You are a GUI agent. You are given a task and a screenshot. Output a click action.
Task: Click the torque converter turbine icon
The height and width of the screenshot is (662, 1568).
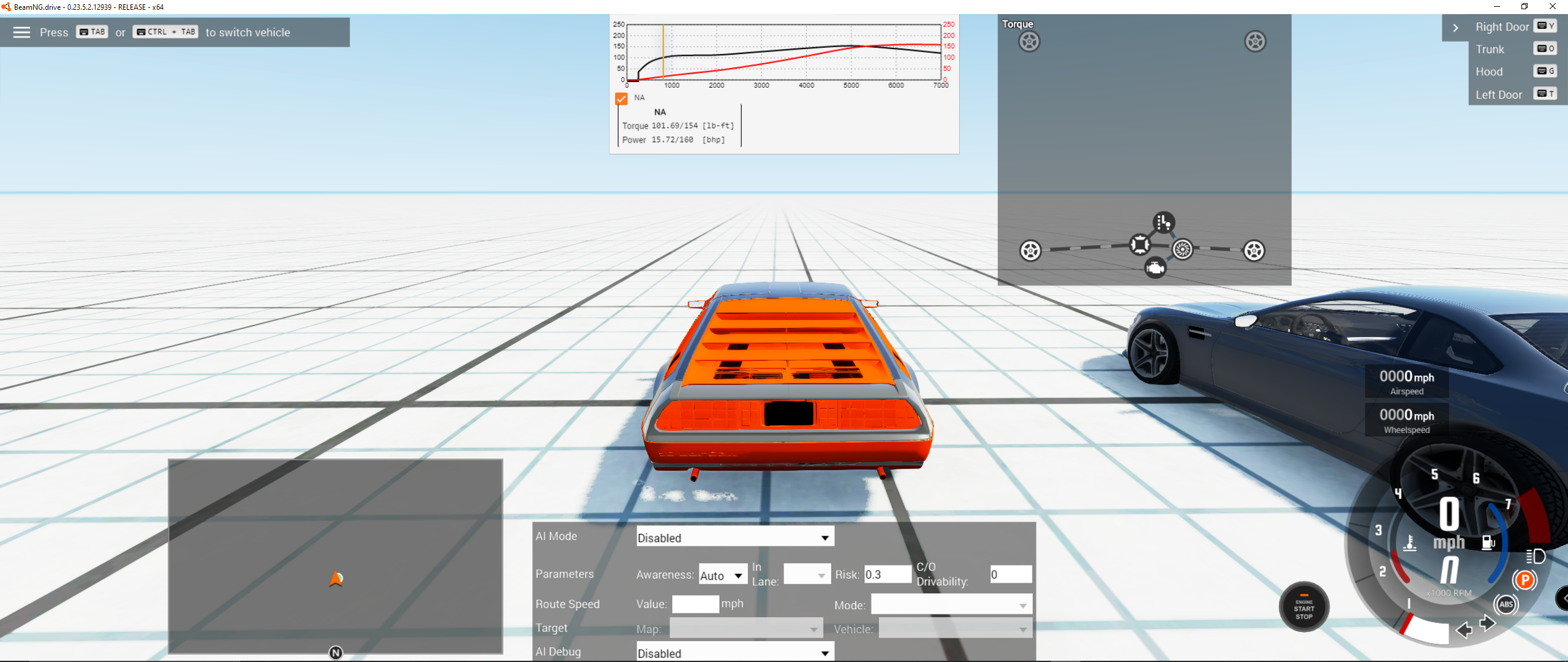[1182, 249]
